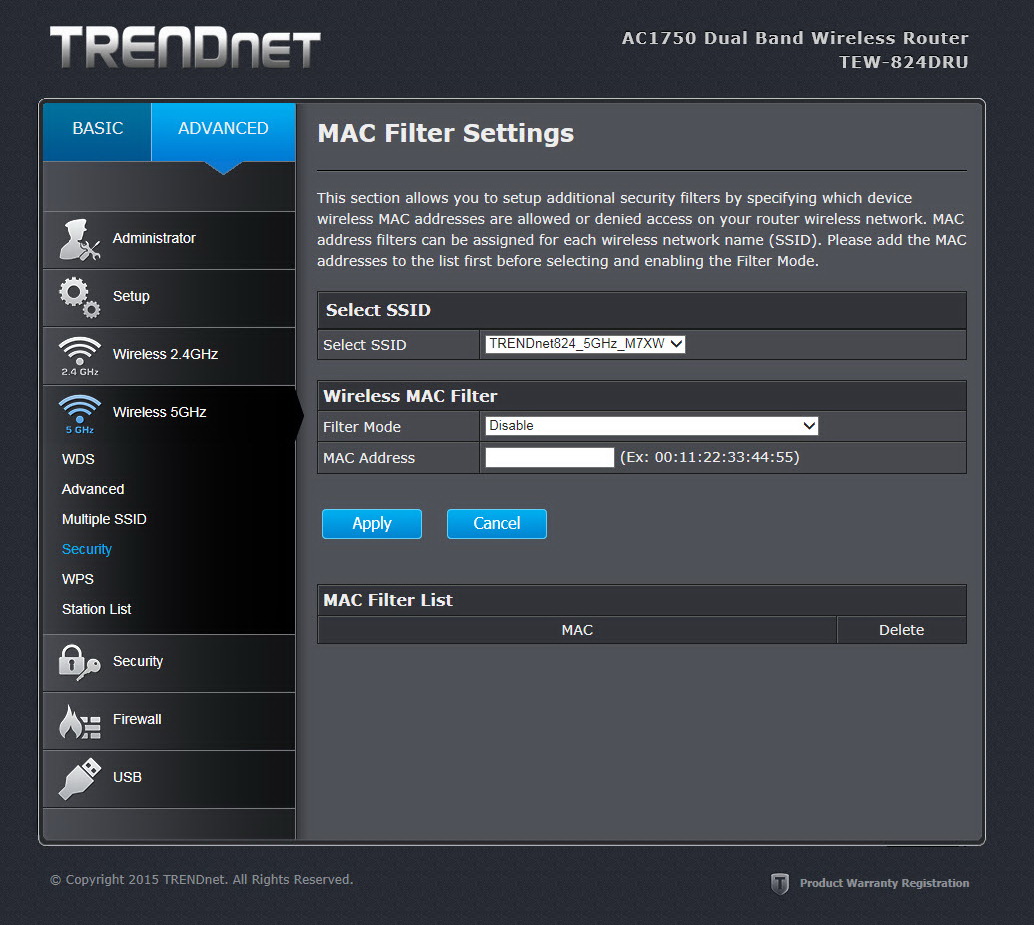Go to Advanced submenu under Wireless 5GHz
This screenshot has width=1034, height=925.
[93, 489]
